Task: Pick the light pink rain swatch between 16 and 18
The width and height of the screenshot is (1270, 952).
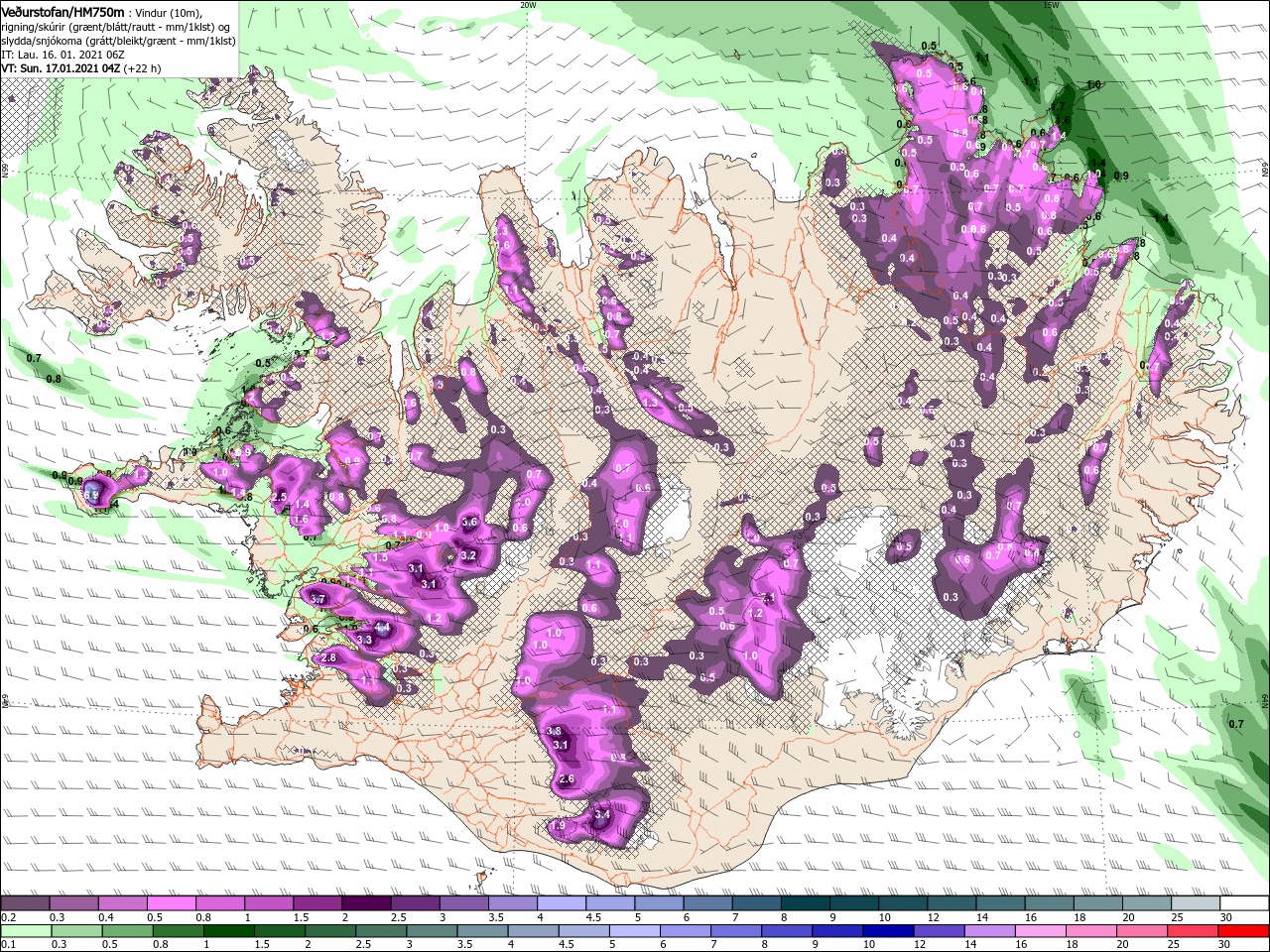Action: [x=1040, y=930]
